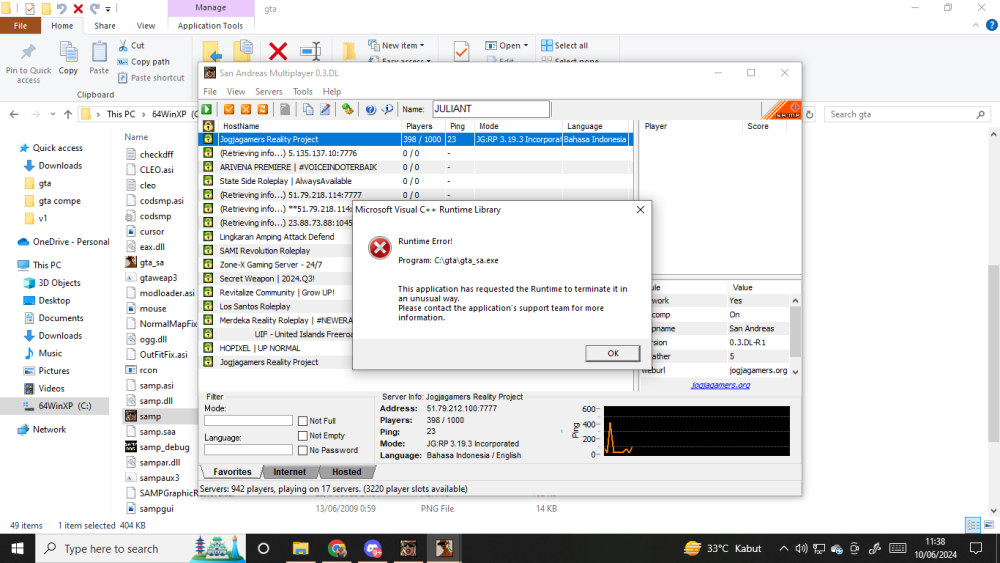Open the jogjagamers.org link
The width and height of the screenshot is (1000, 563).
click(x=721, y=385)
